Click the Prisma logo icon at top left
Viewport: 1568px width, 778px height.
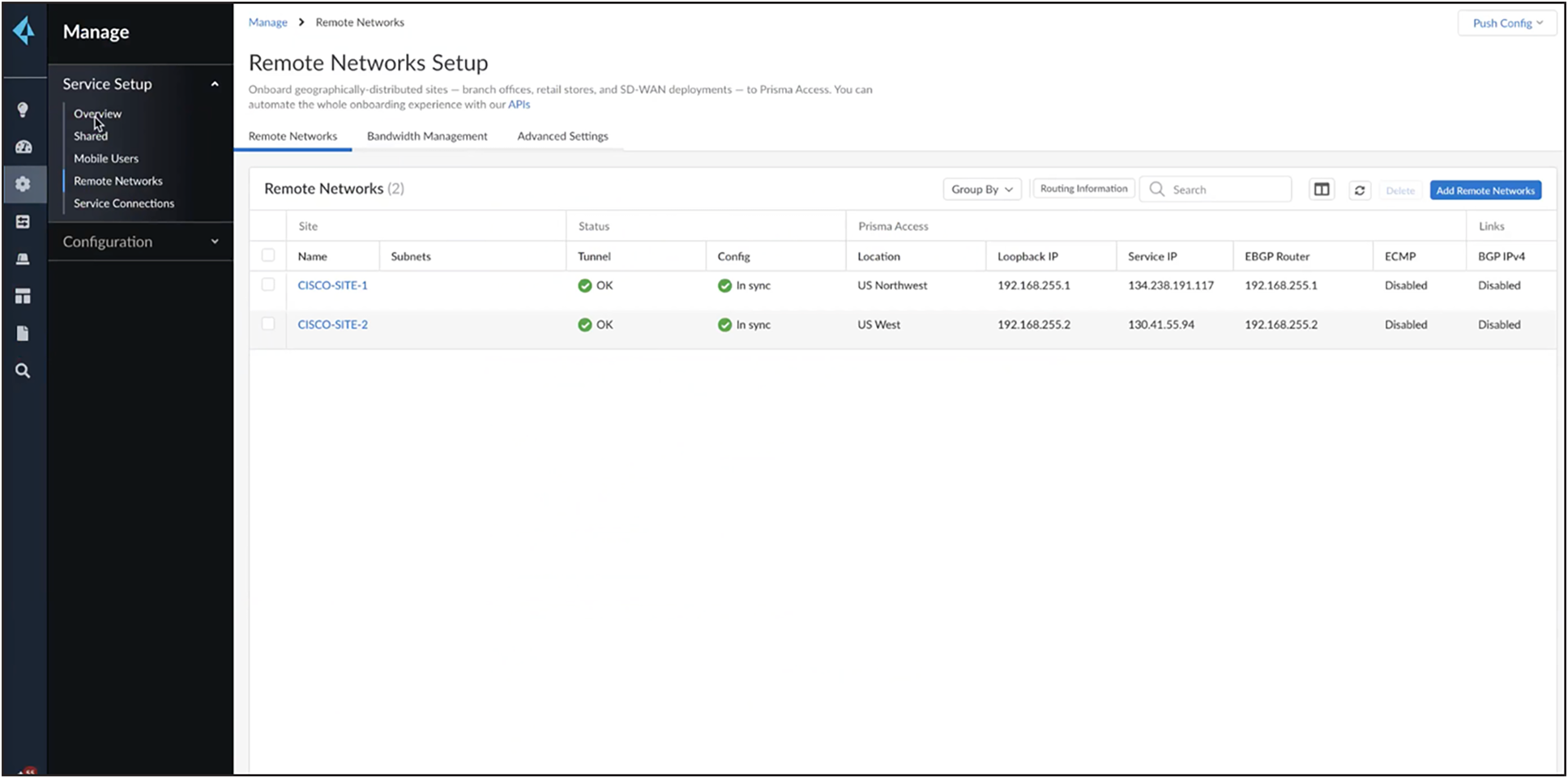24,32
